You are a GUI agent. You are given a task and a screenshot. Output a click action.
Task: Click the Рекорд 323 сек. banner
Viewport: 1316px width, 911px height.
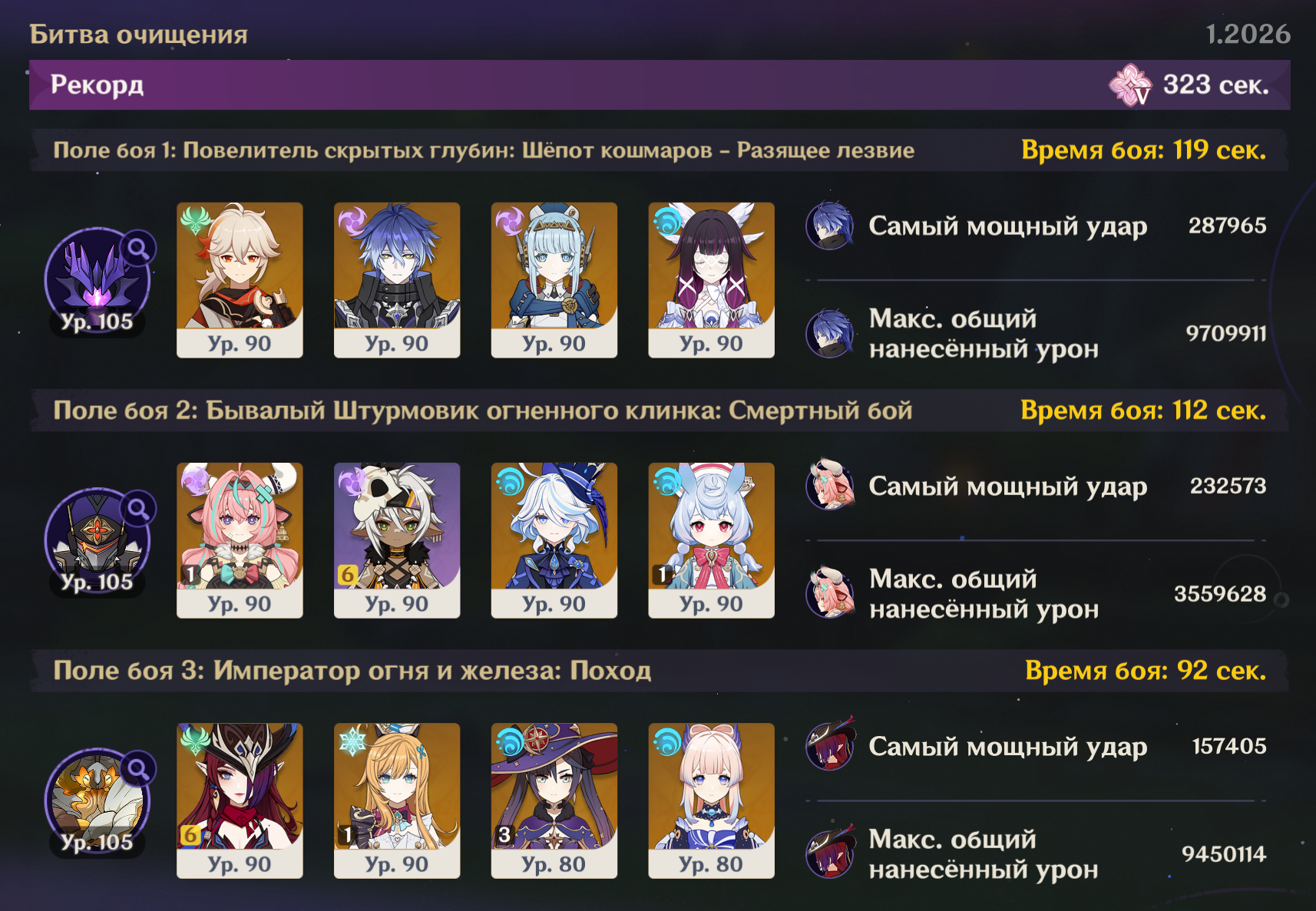[660, 85]
